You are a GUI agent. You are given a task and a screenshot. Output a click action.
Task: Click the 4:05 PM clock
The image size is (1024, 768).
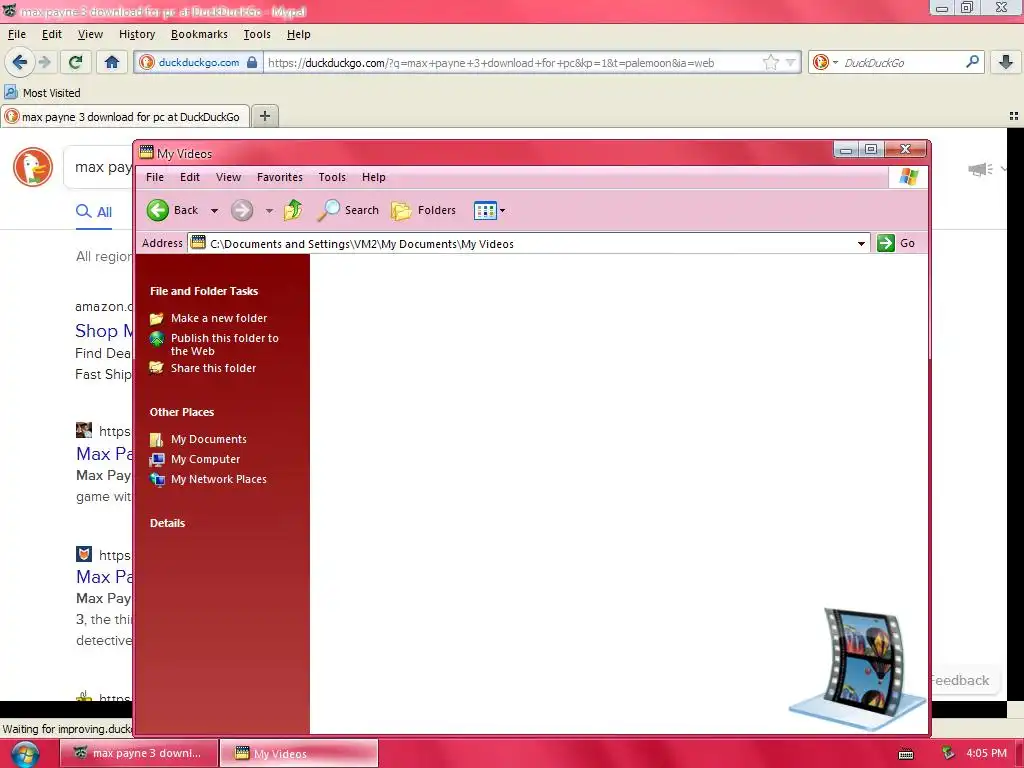pyautogui.click(x=986, y=753)
